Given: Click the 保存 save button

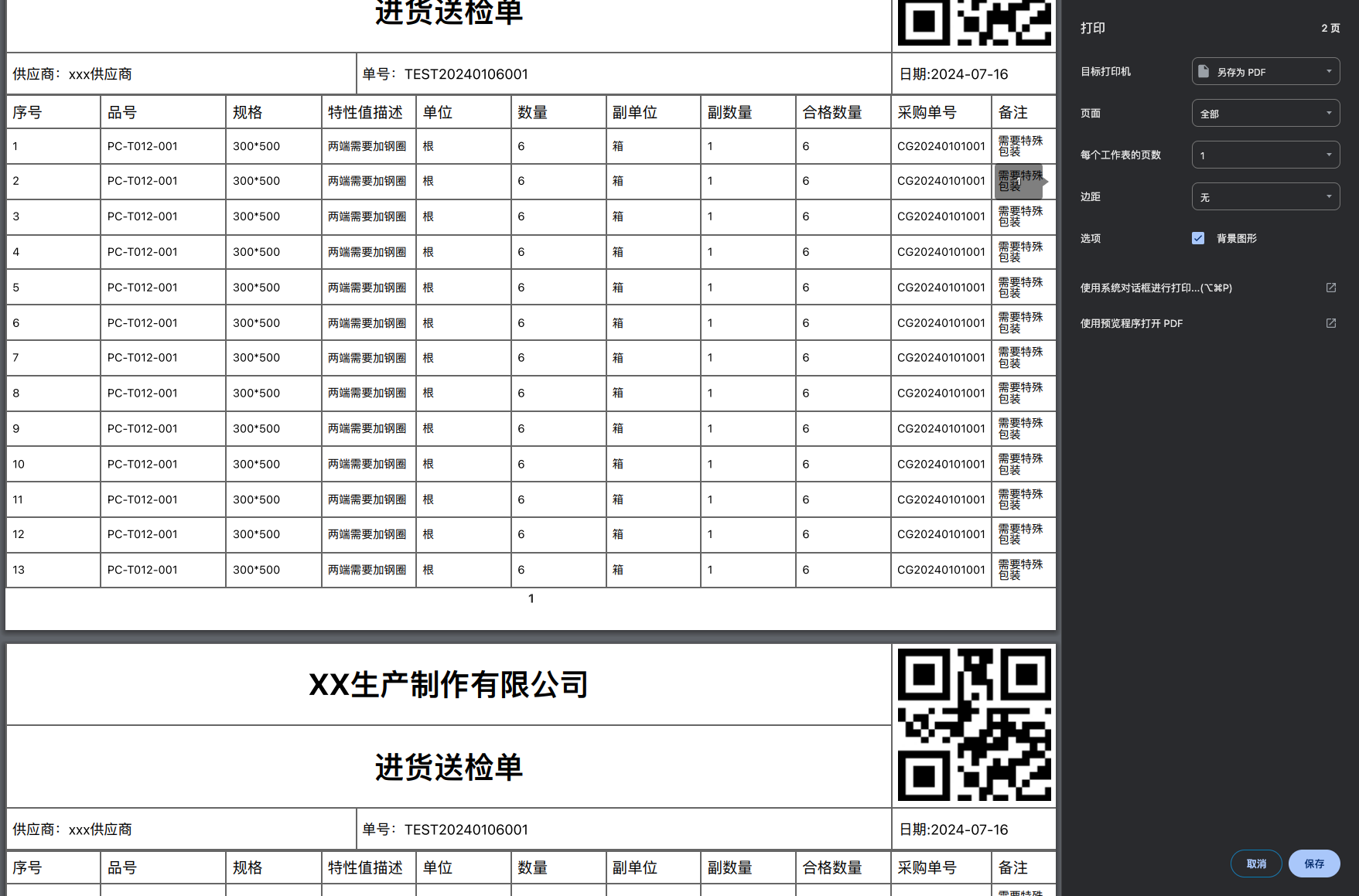Looking at the screenshot, I should 1313,864.
